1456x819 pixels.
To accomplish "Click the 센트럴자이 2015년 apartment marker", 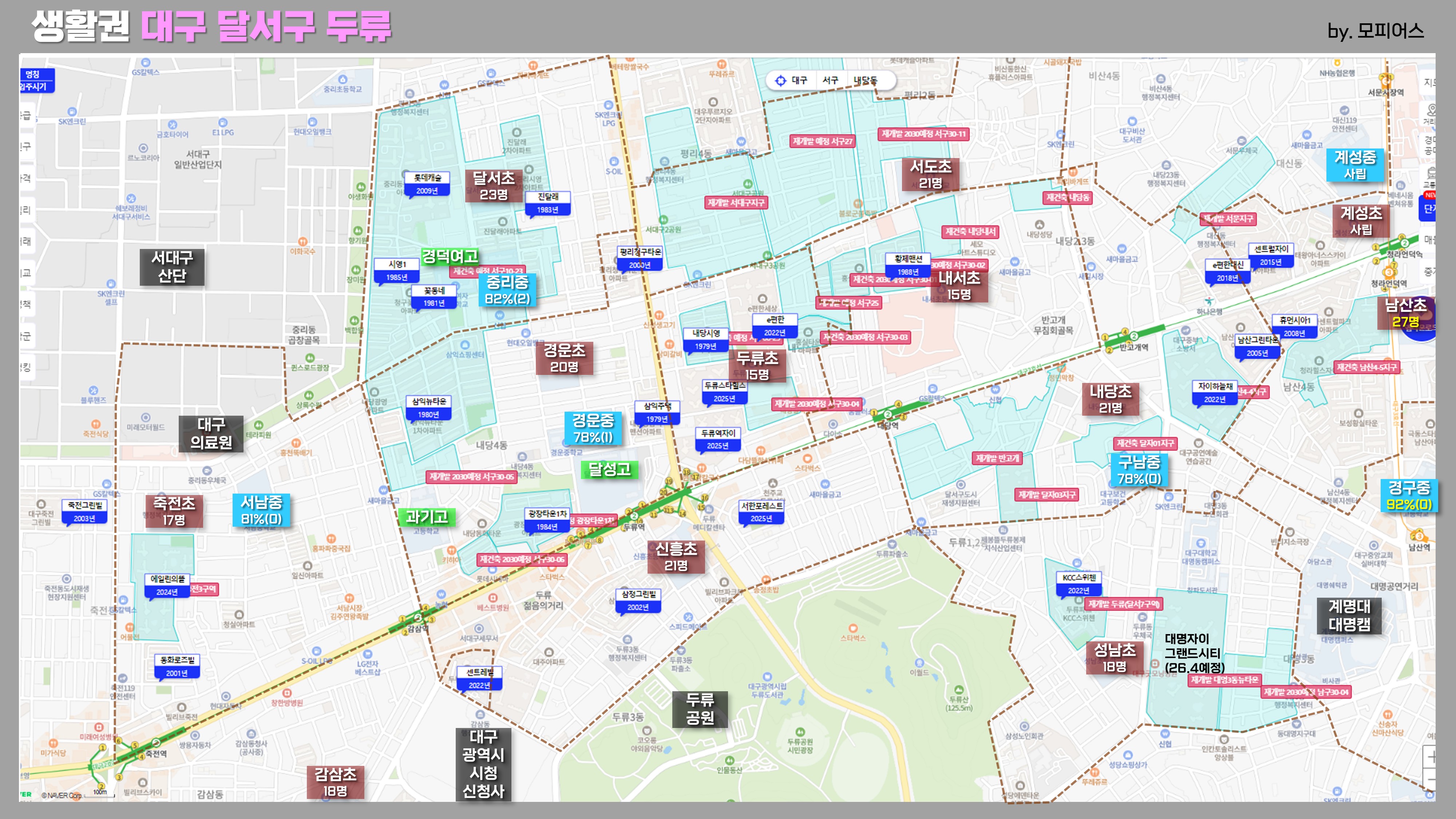I will (1271, 255).
